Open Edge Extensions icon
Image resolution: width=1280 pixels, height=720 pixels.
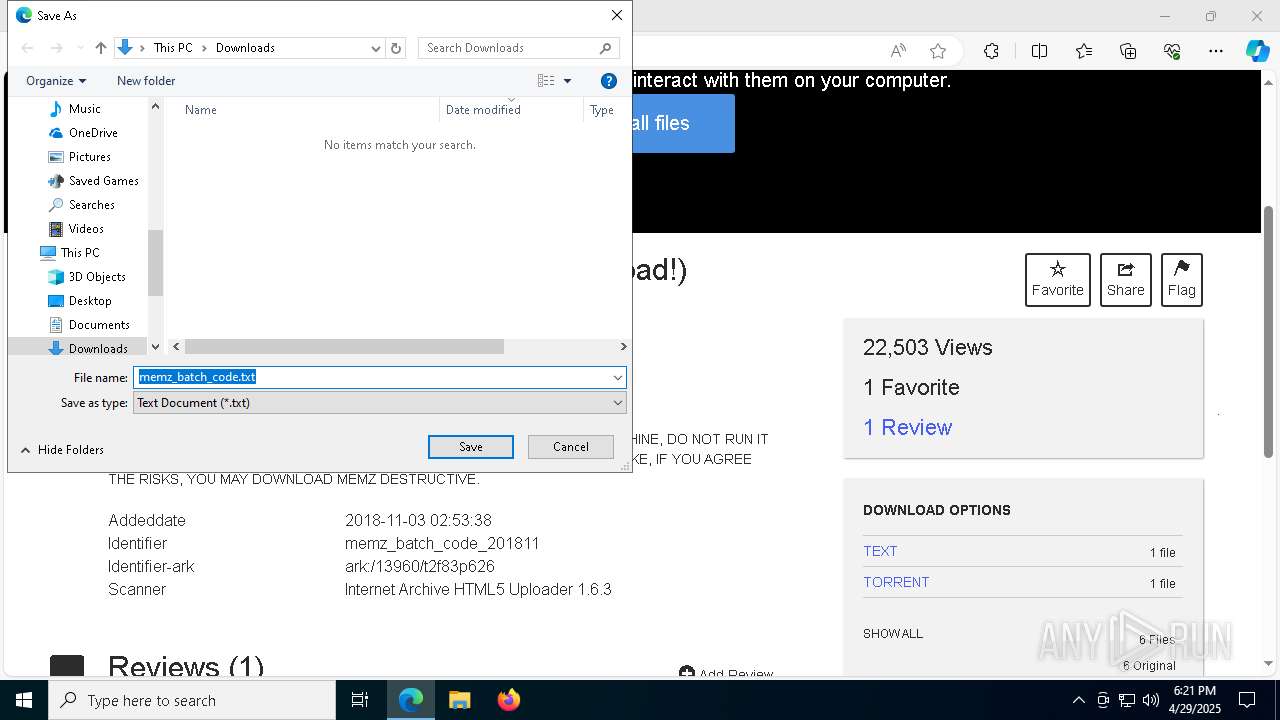(991, 51)
